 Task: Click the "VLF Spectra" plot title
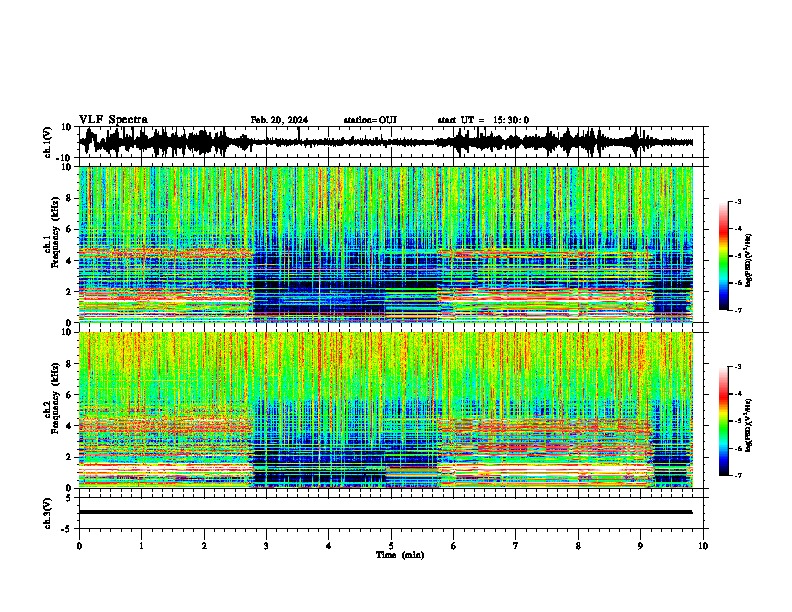[x=114, y=120]
